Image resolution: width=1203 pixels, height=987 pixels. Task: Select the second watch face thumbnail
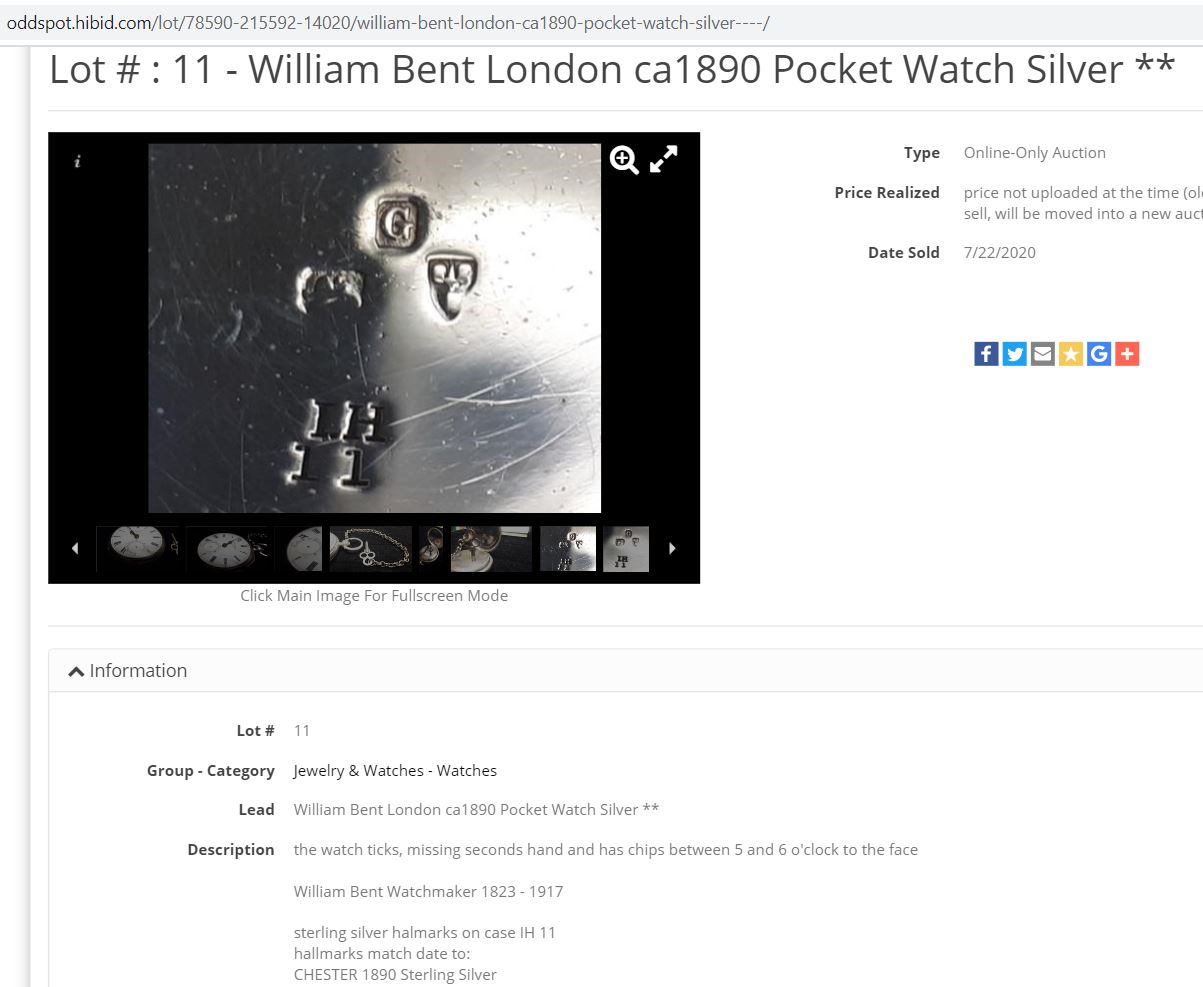coord(229,549)
